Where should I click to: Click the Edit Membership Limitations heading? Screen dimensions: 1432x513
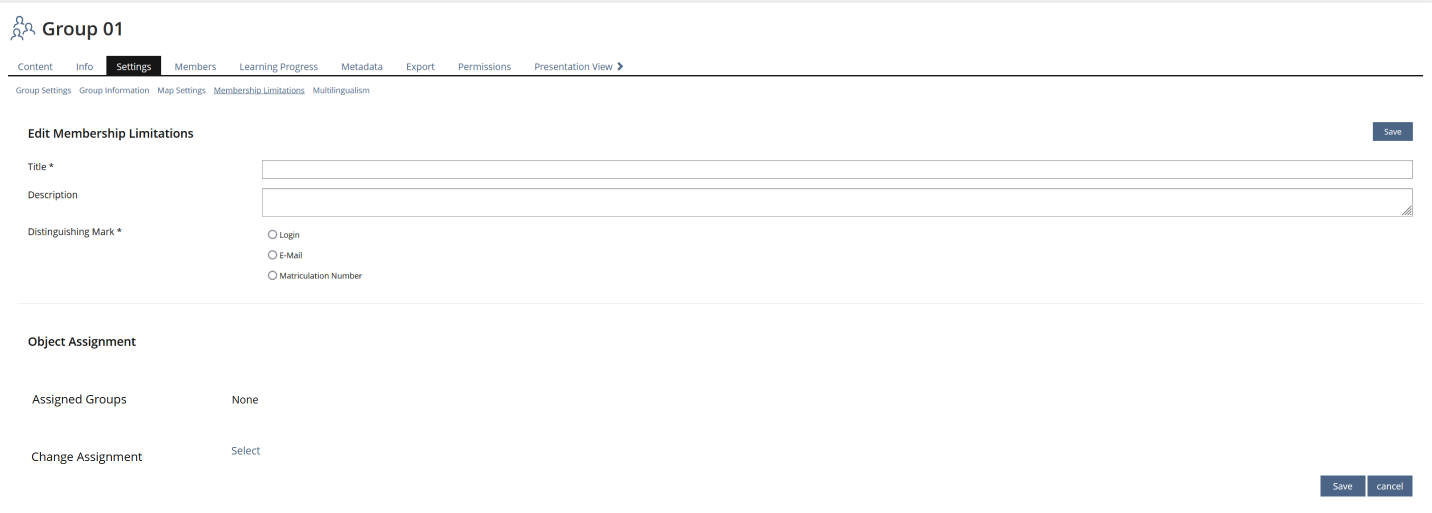(111, 133)
